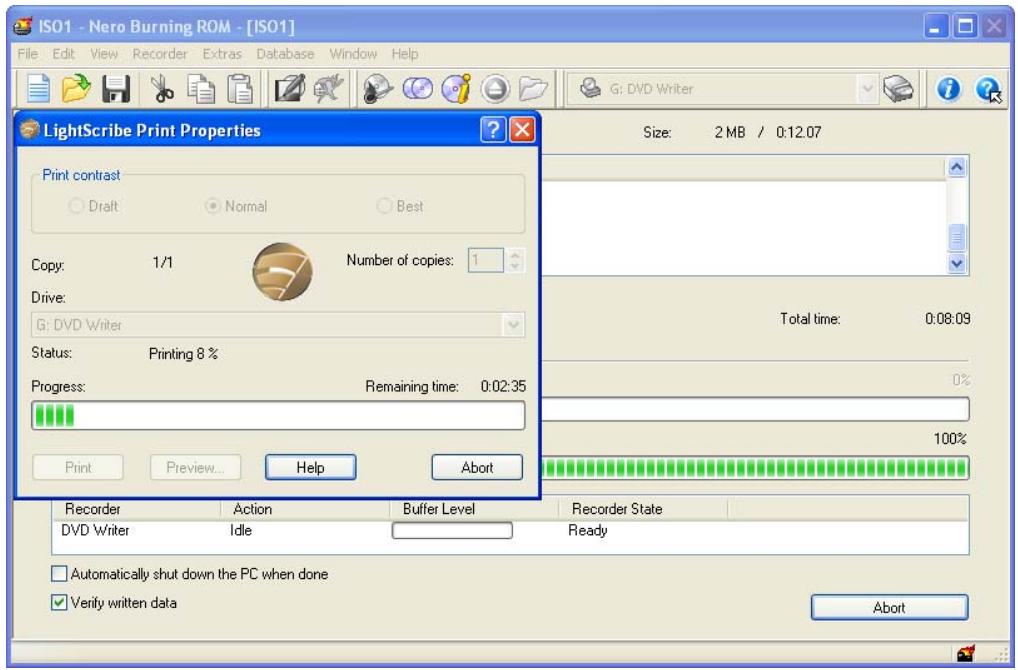1018x670 pixels.
Task: Open the Database menu
Action: pos(285,54)
